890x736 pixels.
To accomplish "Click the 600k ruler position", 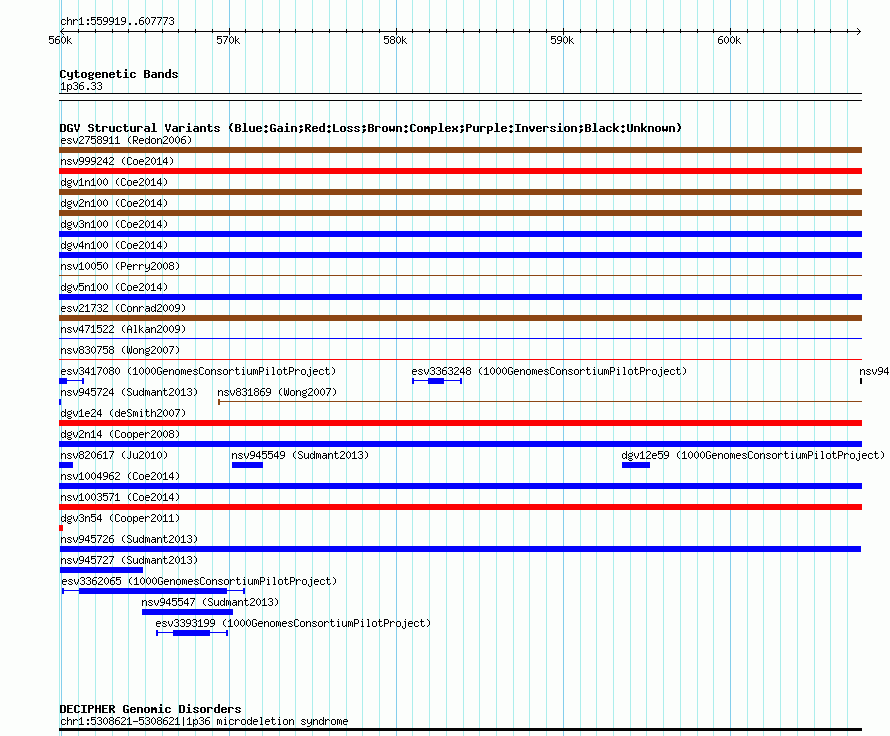I will [x=729, y=40].
